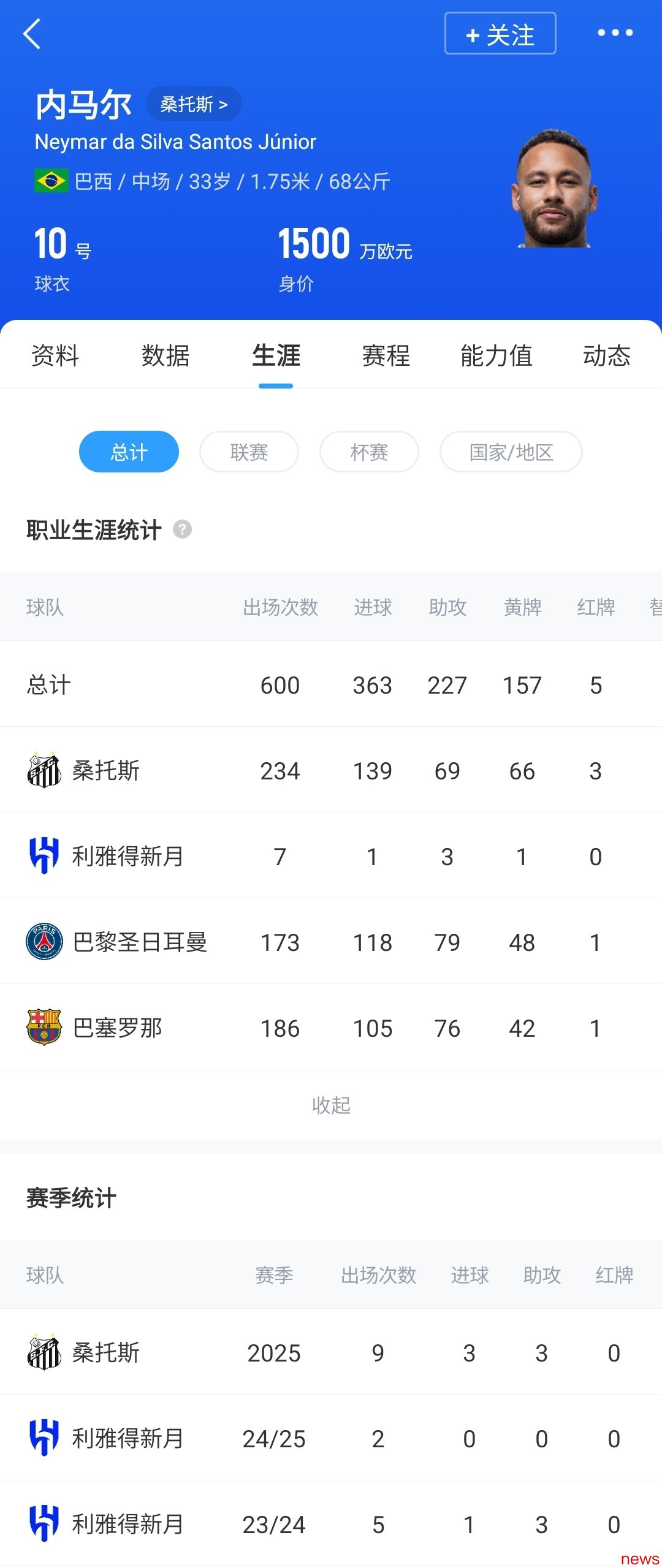Click the career stats help question-mark icon
Image resolution: width=662 pixels, height=1568 pixels.
182,529
